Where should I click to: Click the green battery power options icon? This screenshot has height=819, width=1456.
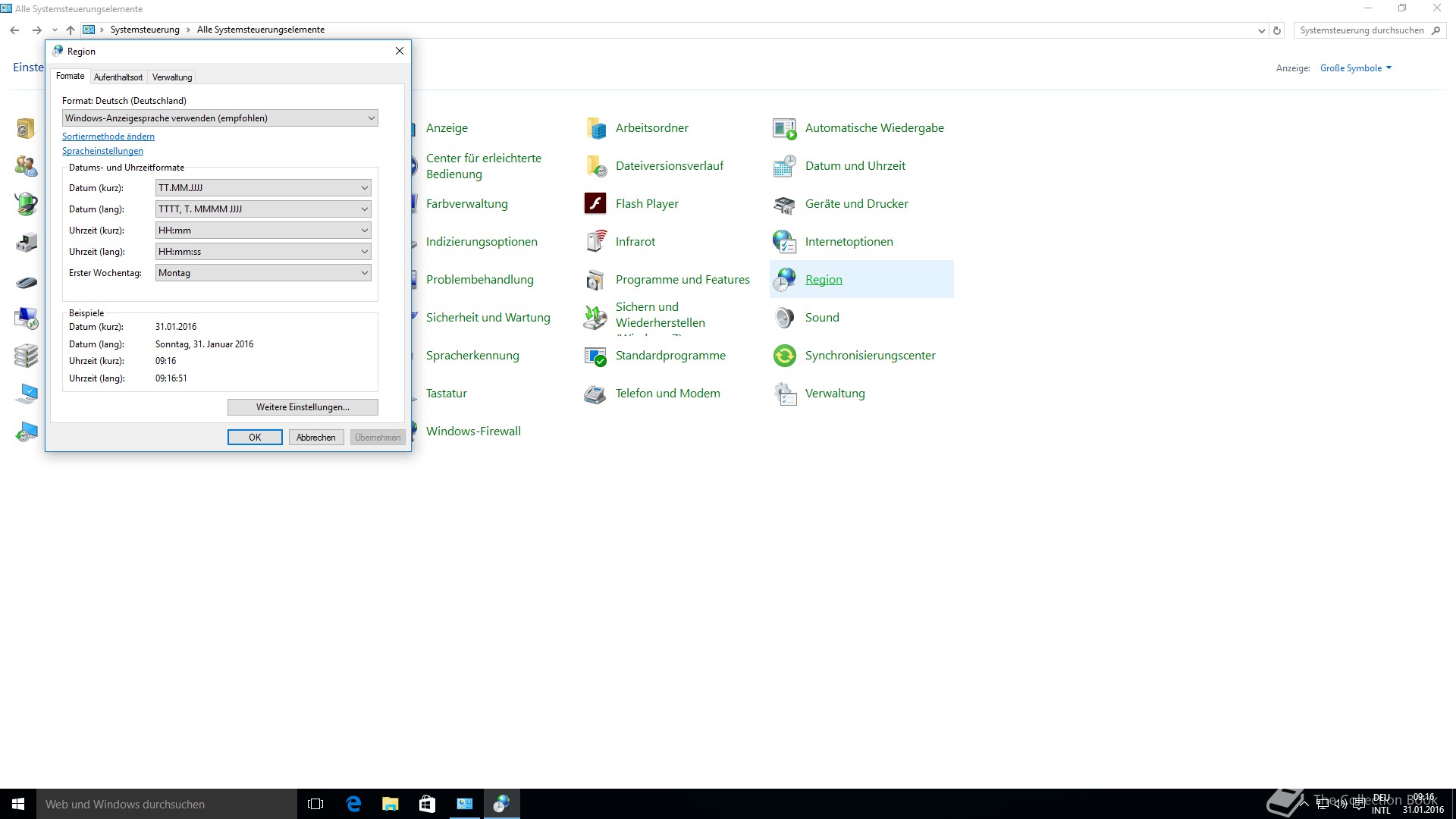[27, 204]
